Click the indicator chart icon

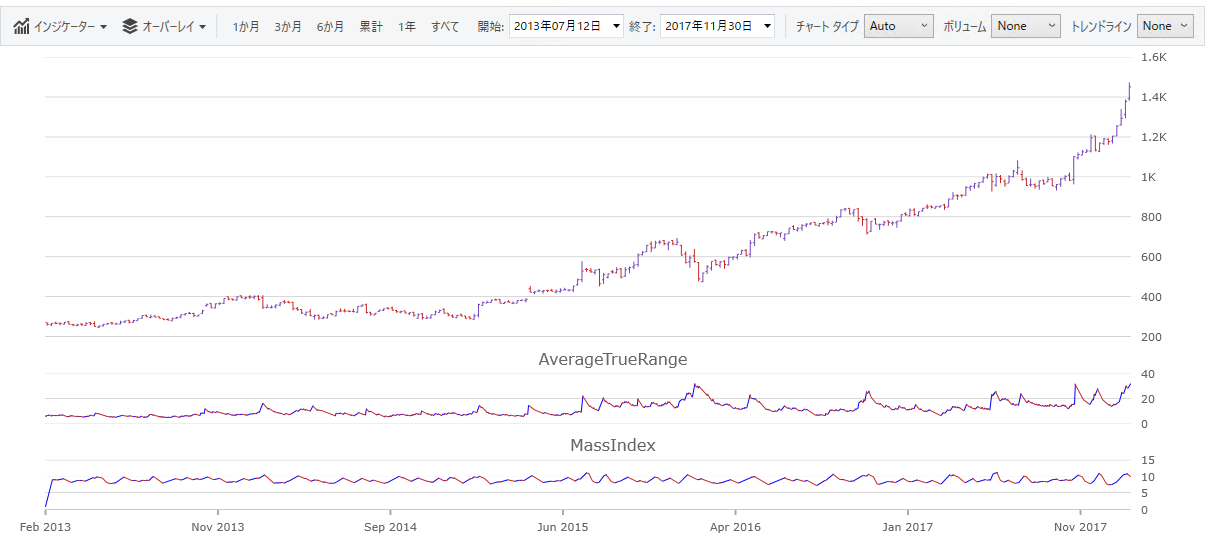click(21, 26)
